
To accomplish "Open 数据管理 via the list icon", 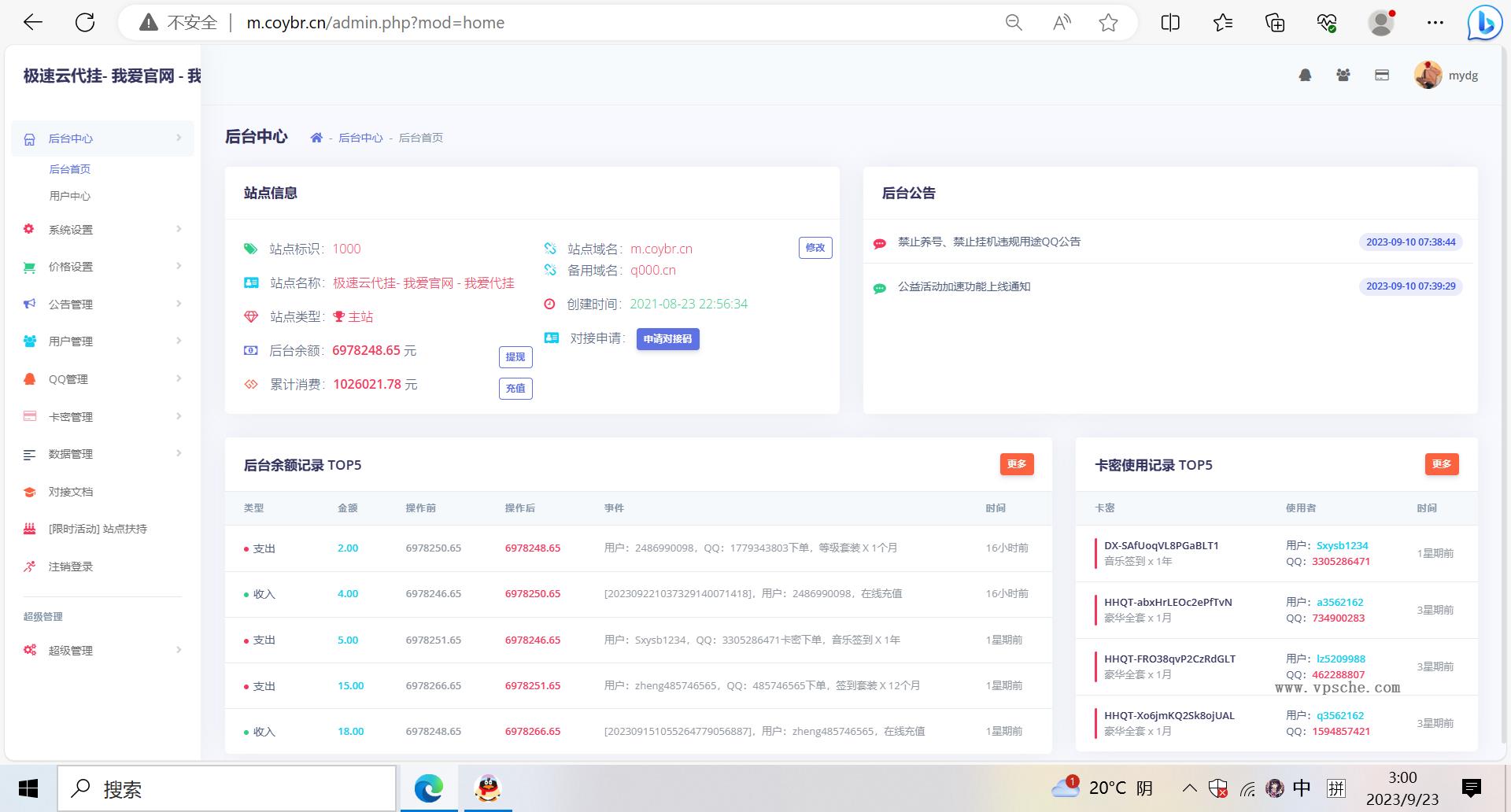I will tap(28, 453).
